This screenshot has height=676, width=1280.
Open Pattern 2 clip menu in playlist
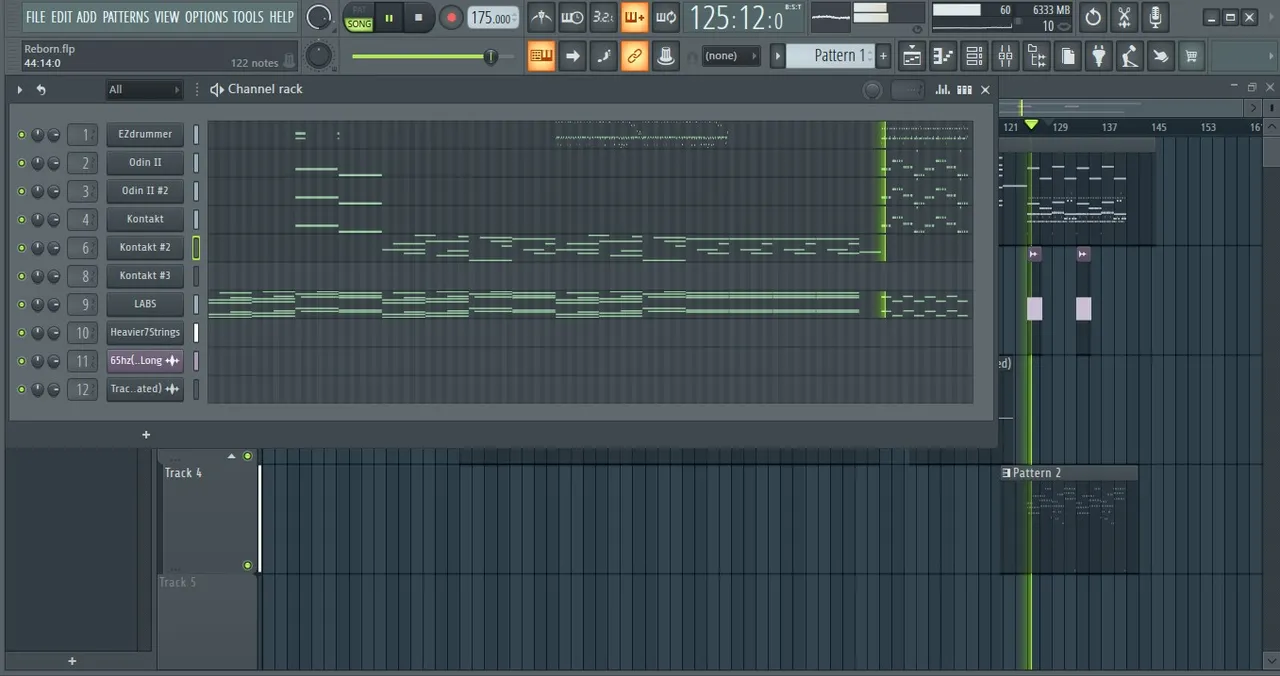coord(1006,473)
